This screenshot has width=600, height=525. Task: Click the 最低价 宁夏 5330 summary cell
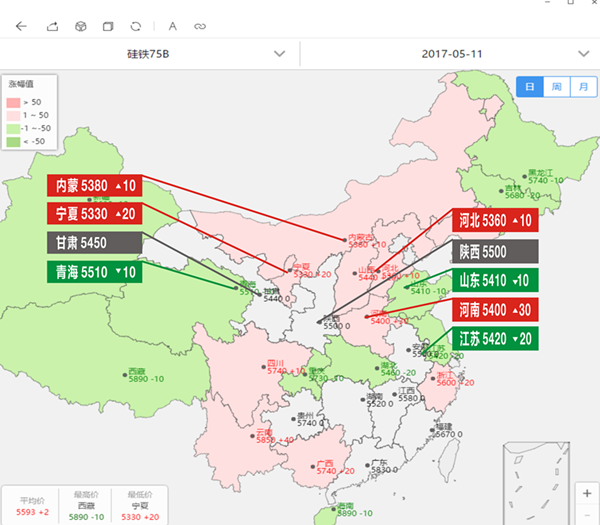point(140,506)
